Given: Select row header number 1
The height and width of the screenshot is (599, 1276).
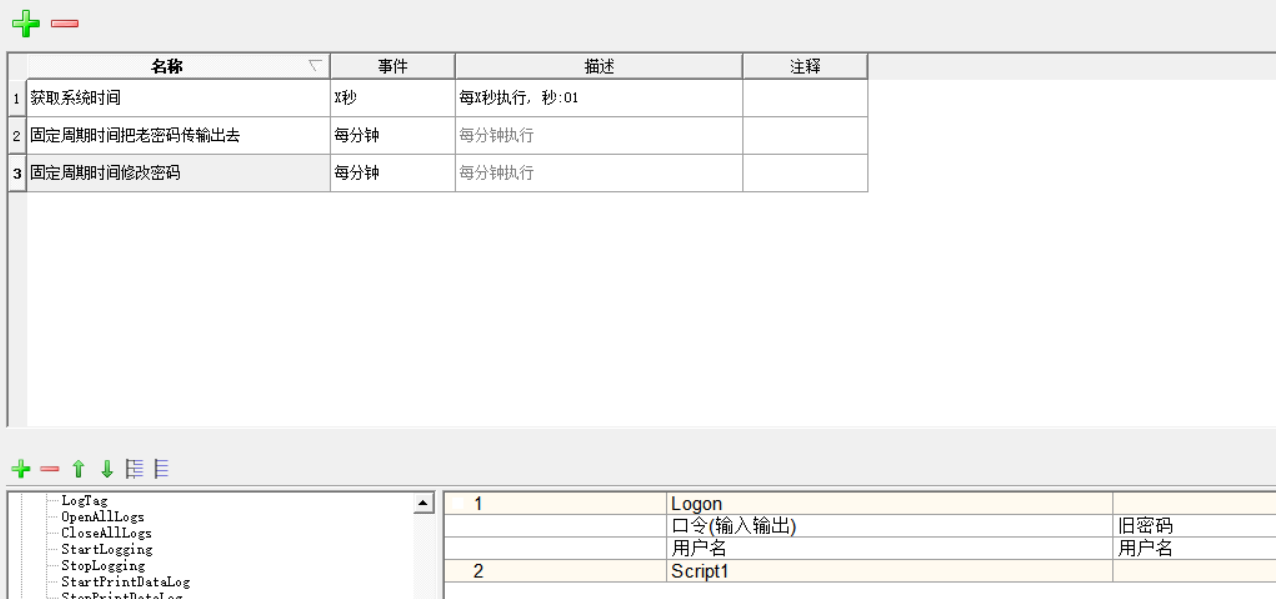Looking at the screenshot, I should point(17,98).
